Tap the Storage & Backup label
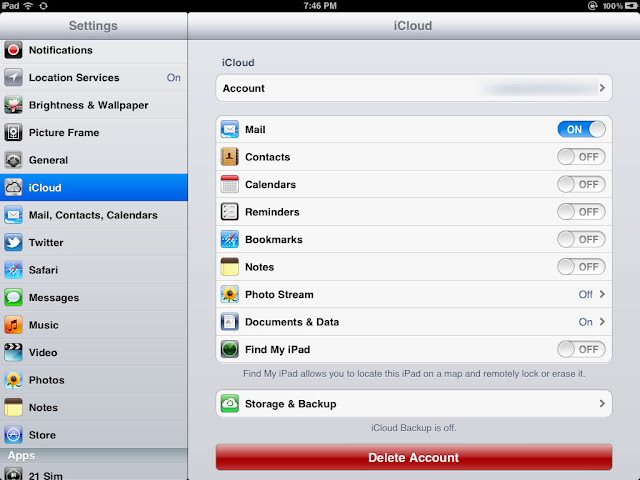This screenshot has height=480, width=640. click(x=291, y=404)
